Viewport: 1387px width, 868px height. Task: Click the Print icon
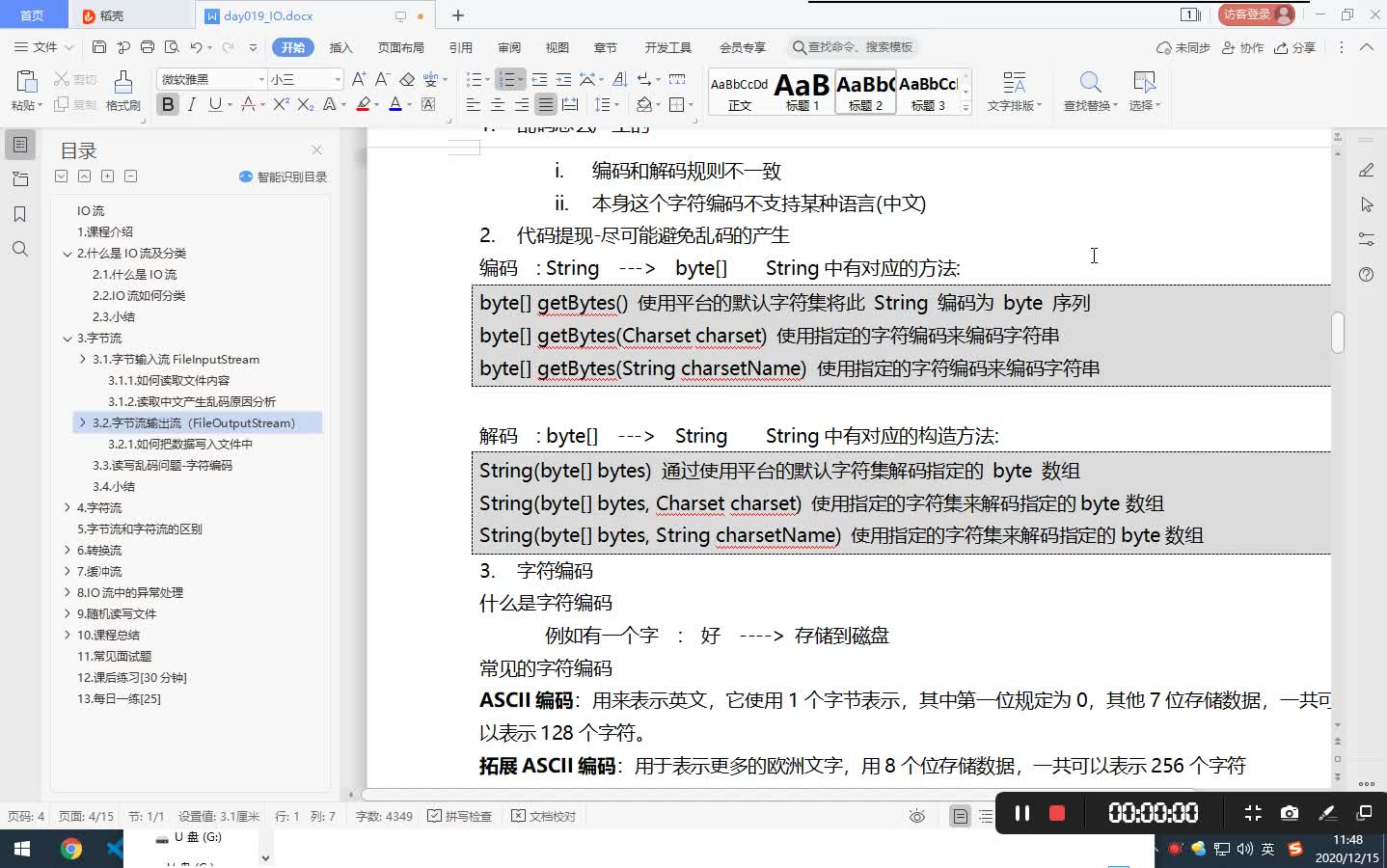148,47
